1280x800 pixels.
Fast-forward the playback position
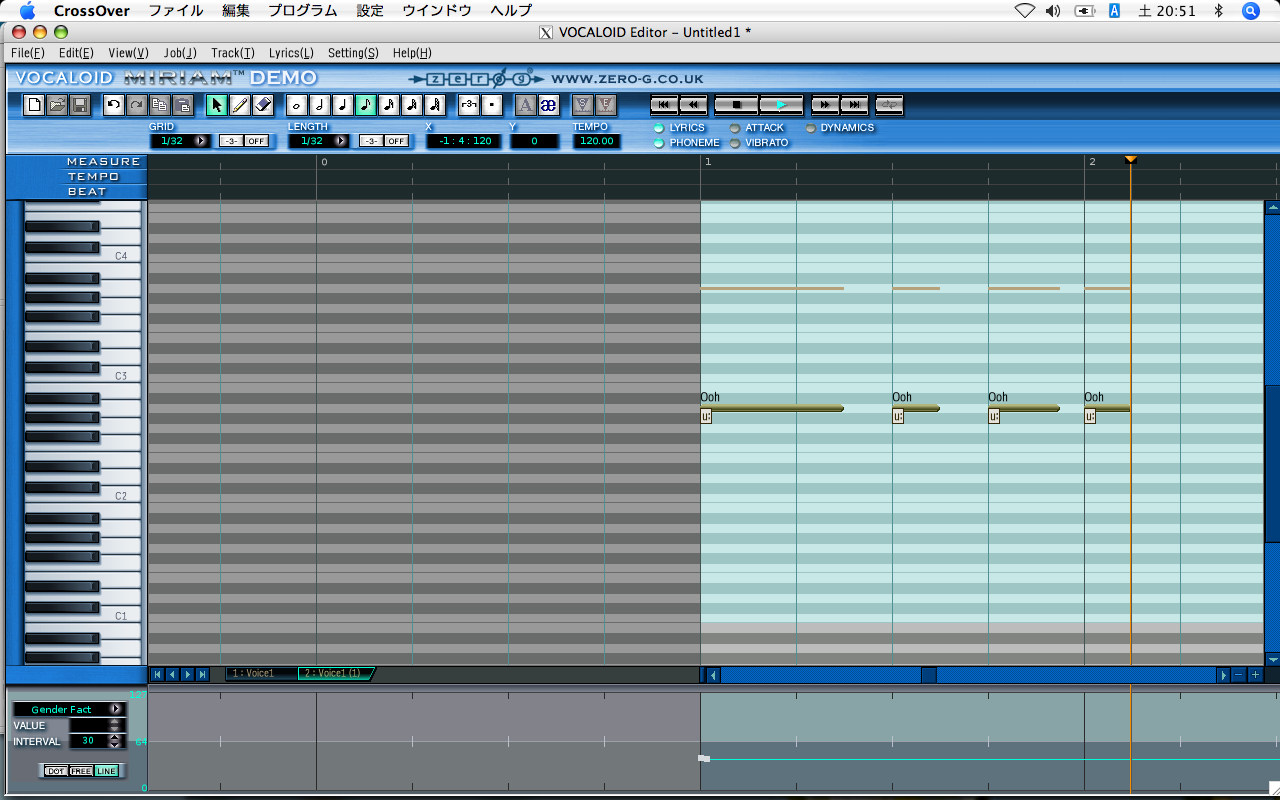pos(825,105)
